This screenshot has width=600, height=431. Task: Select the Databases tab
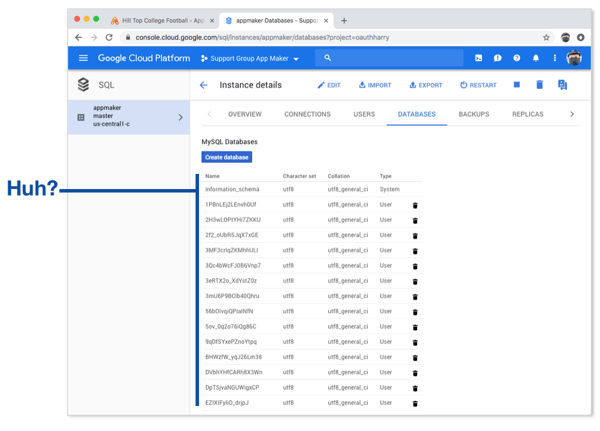(417, 114)
